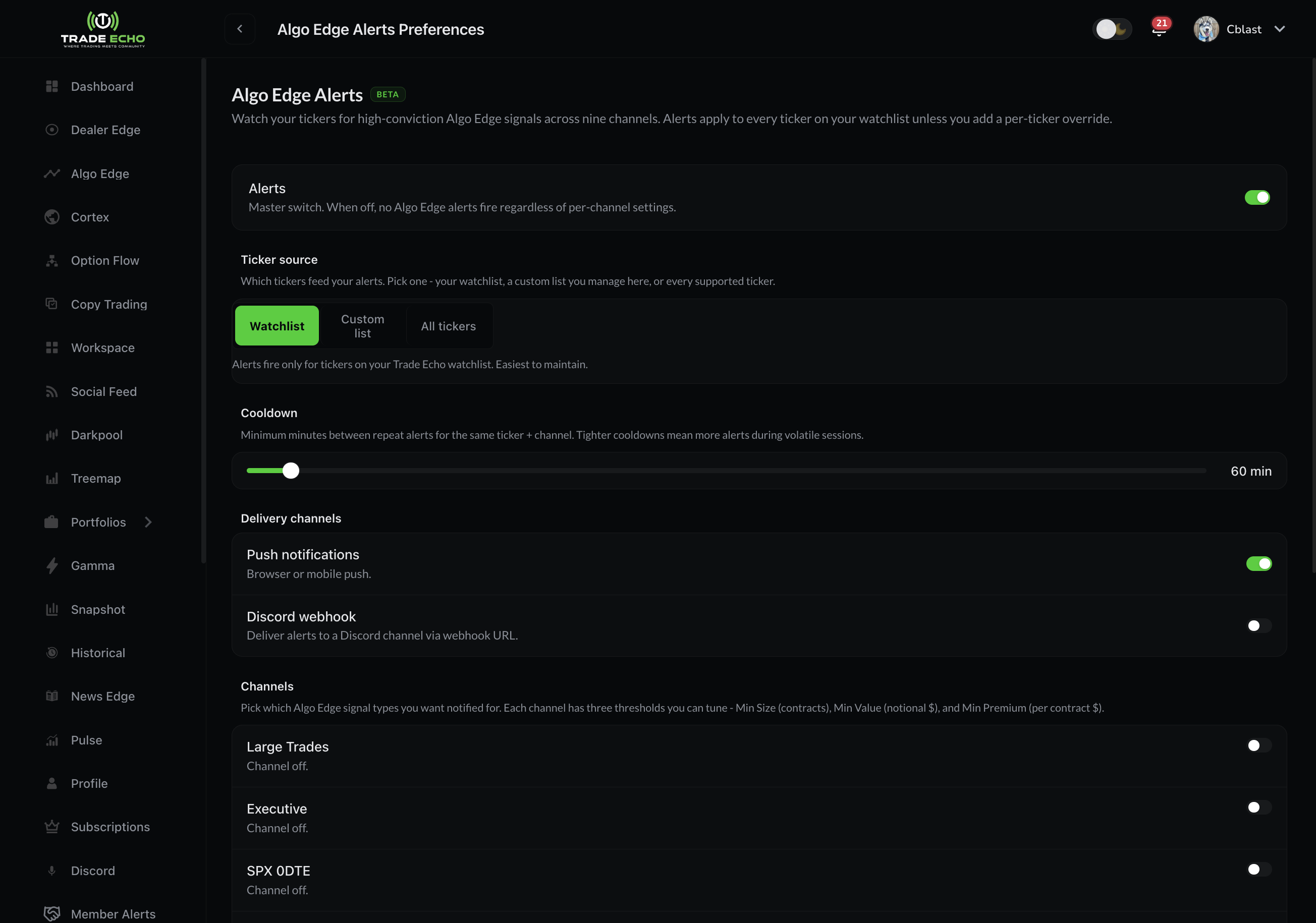
Task: Click the 'Algo Edge Alerts Preferences' title
Action: (380, 29)
